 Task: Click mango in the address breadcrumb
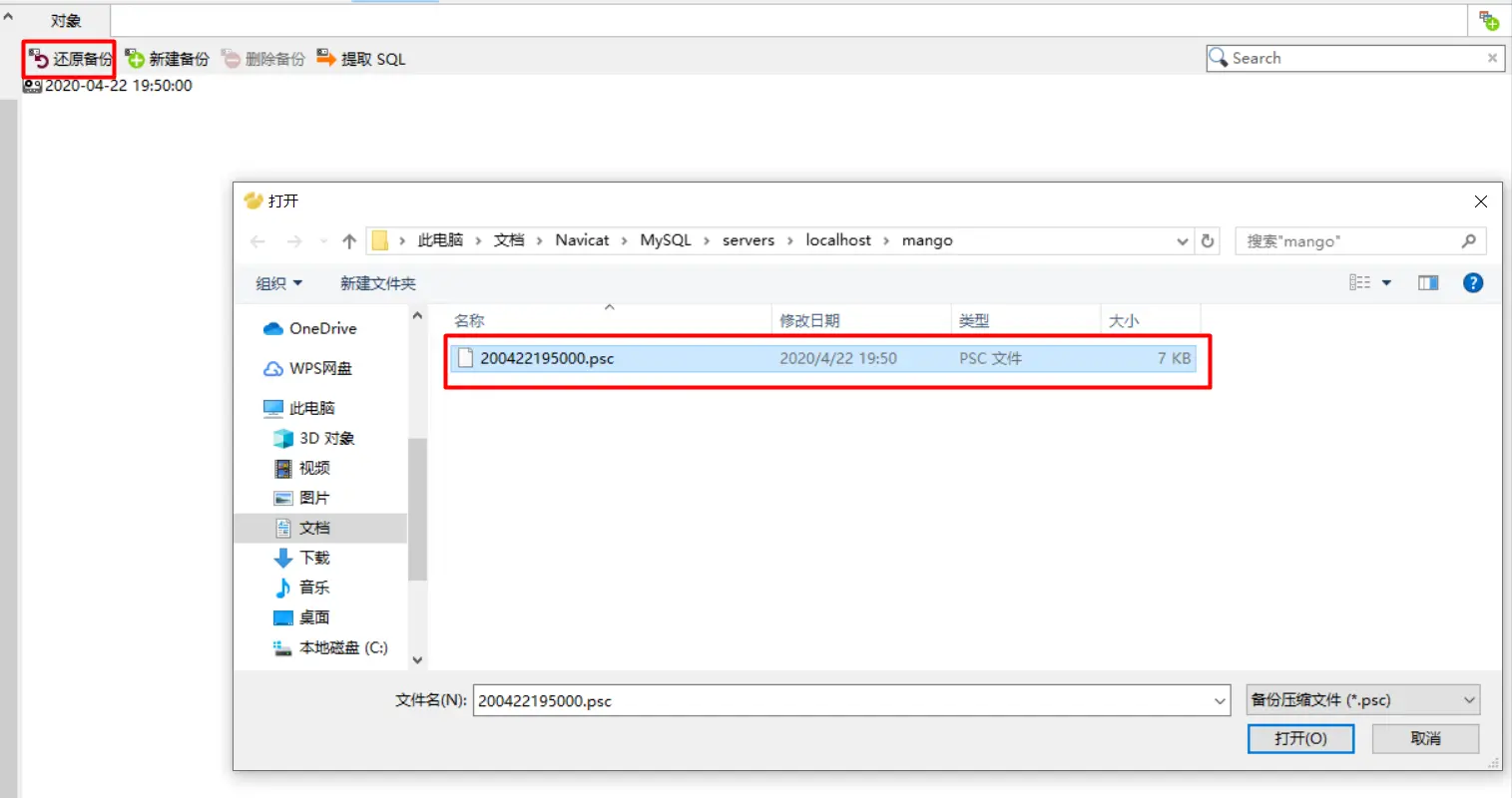coord(927,240)
